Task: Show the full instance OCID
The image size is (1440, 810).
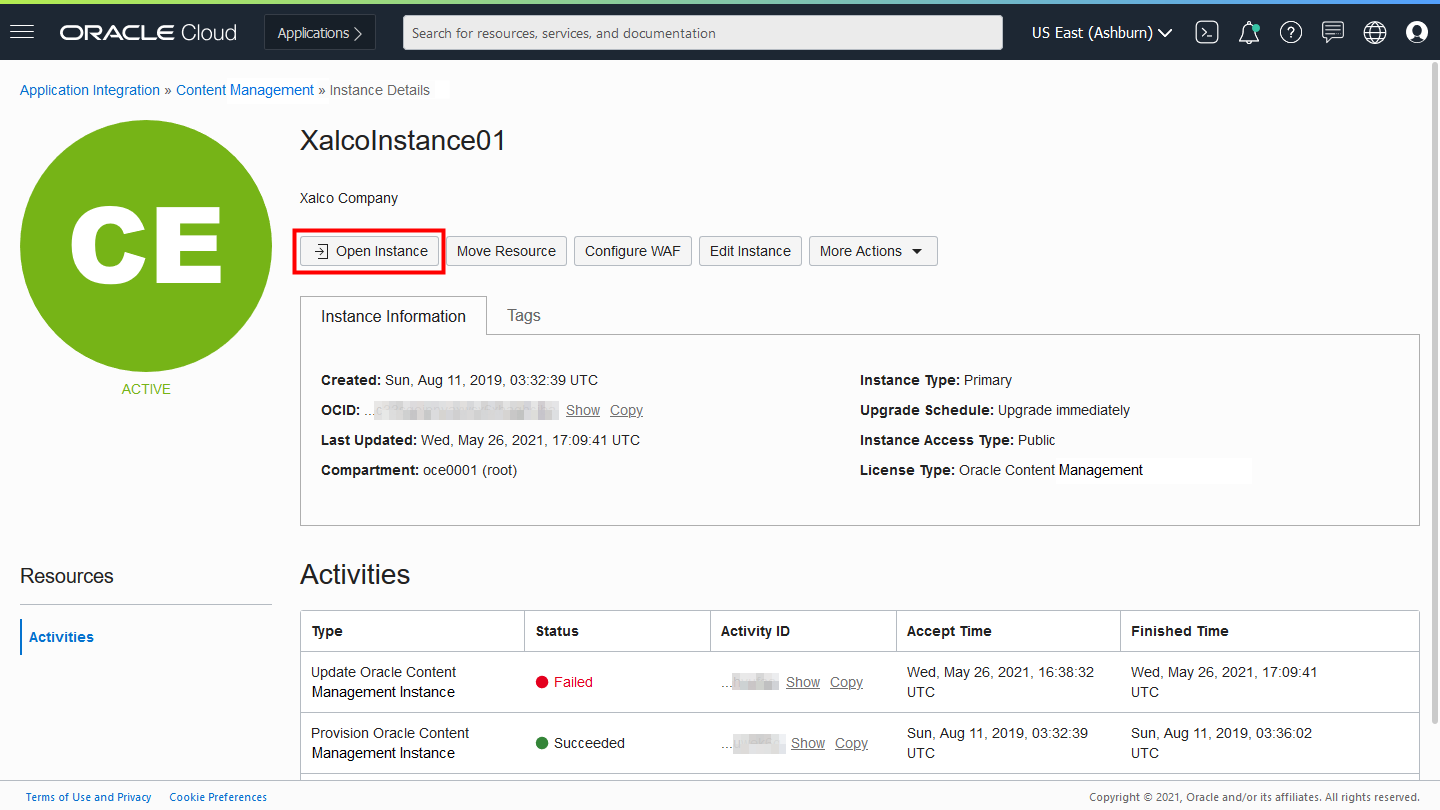Action: tap(583, 410)
